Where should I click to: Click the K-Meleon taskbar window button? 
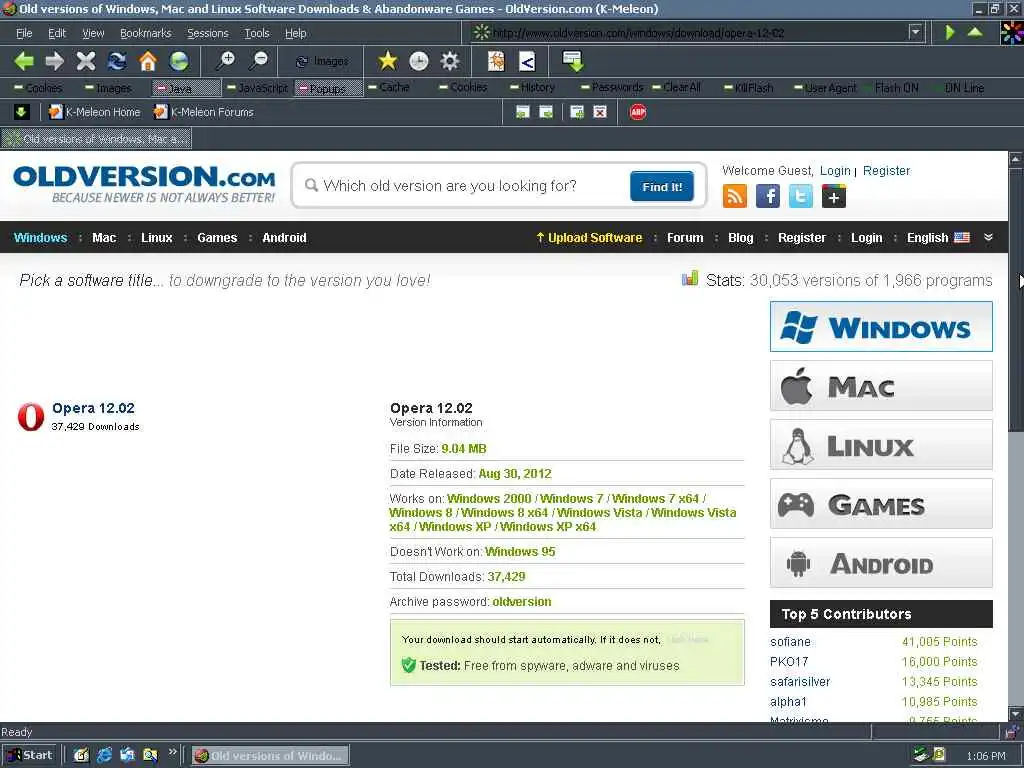[x=270, y=756]
